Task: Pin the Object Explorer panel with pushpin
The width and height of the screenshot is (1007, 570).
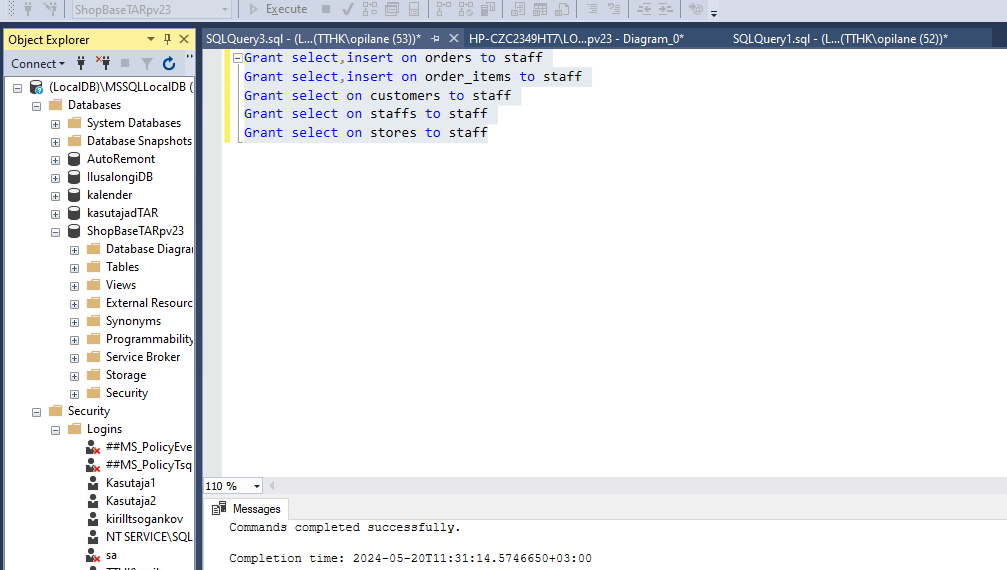Action: click(167, 39)
